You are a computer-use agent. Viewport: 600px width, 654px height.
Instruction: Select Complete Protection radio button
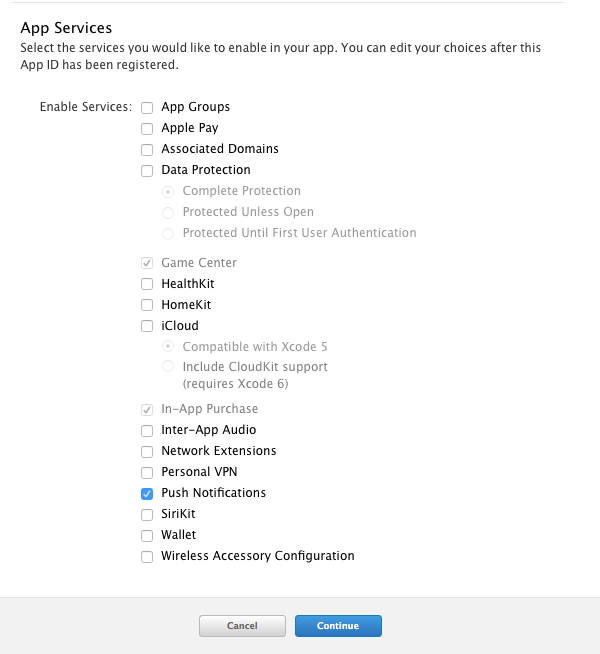coord(168,192)
